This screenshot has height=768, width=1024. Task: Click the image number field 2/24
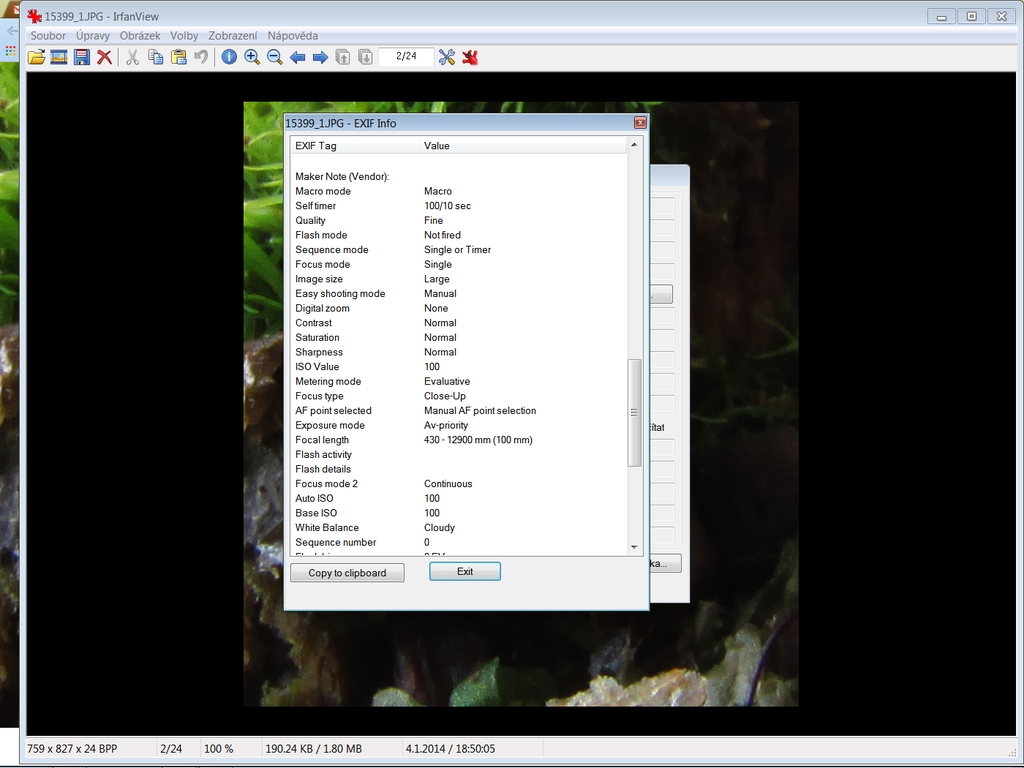406,57
